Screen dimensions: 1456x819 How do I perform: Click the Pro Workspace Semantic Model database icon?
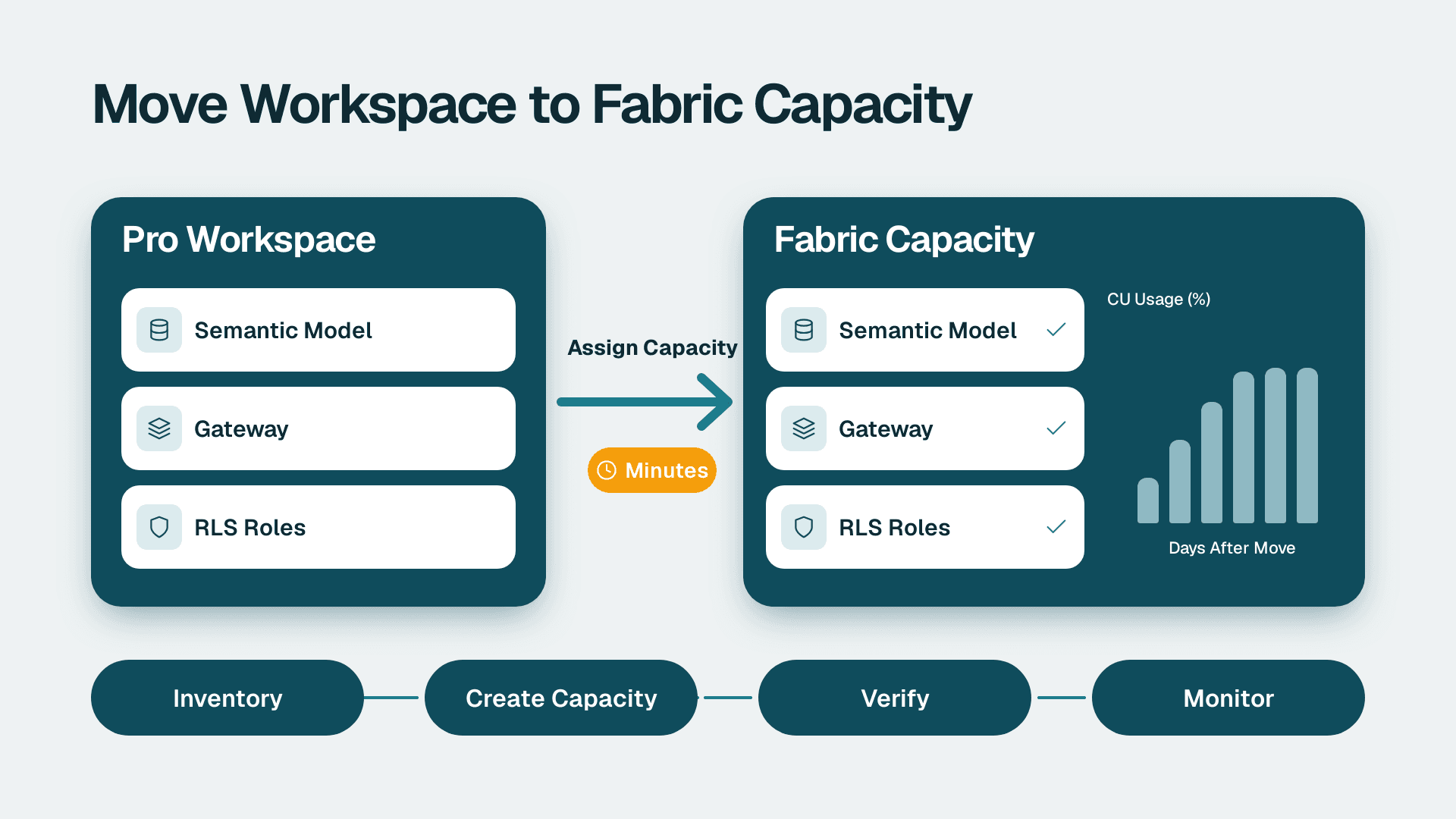tap(159, 330)
